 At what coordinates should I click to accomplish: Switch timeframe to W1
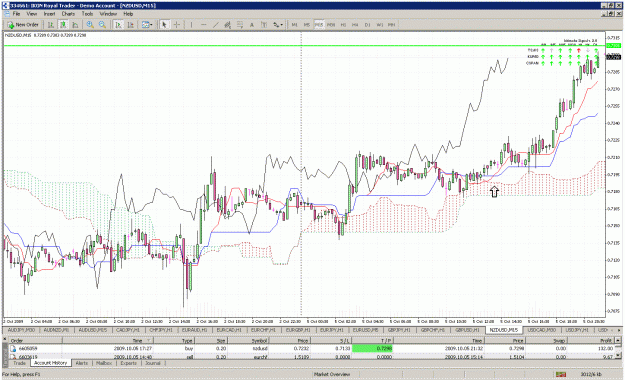pos(379,25)
